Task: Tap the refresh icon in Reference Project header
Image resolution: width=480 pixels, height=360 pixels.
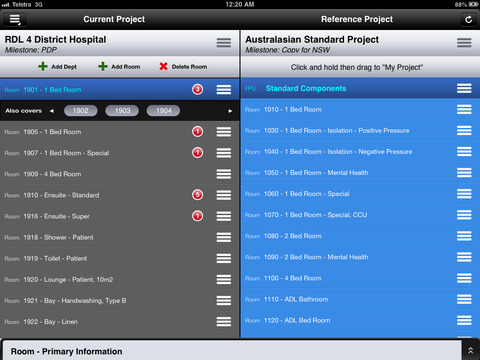Action: click(468, 19)
